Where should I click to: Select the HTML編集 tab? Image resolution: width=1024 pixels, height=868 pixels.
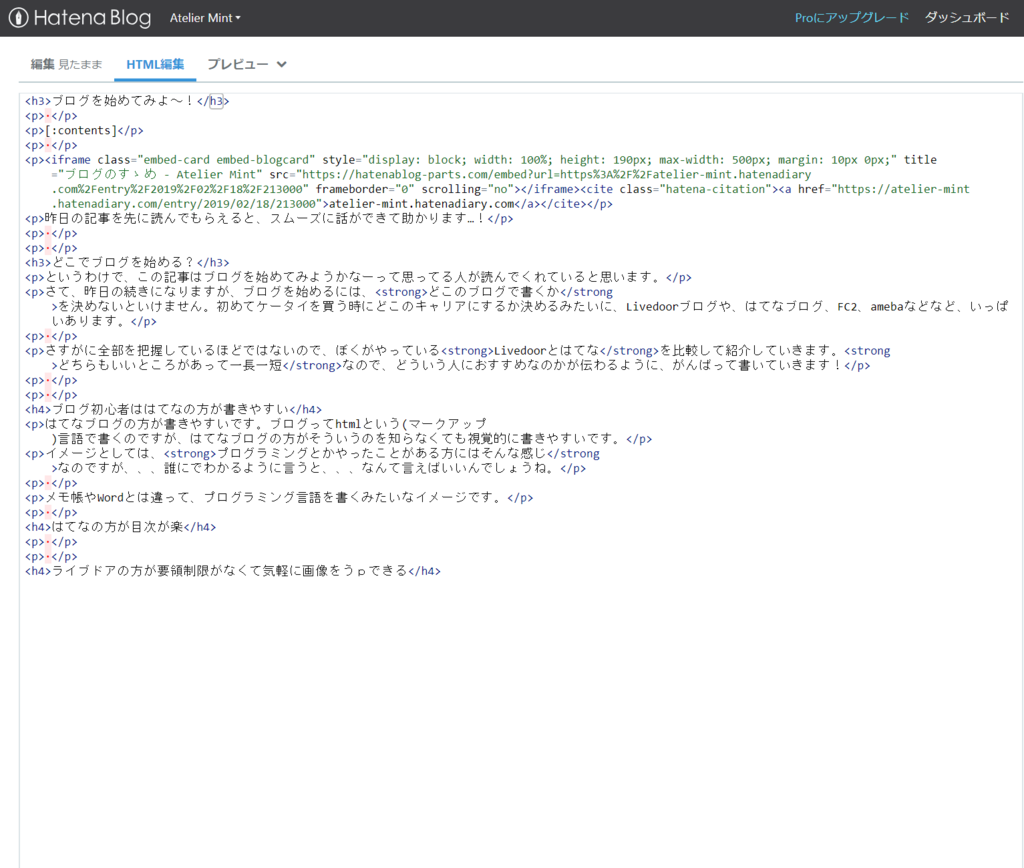[155, 64]
